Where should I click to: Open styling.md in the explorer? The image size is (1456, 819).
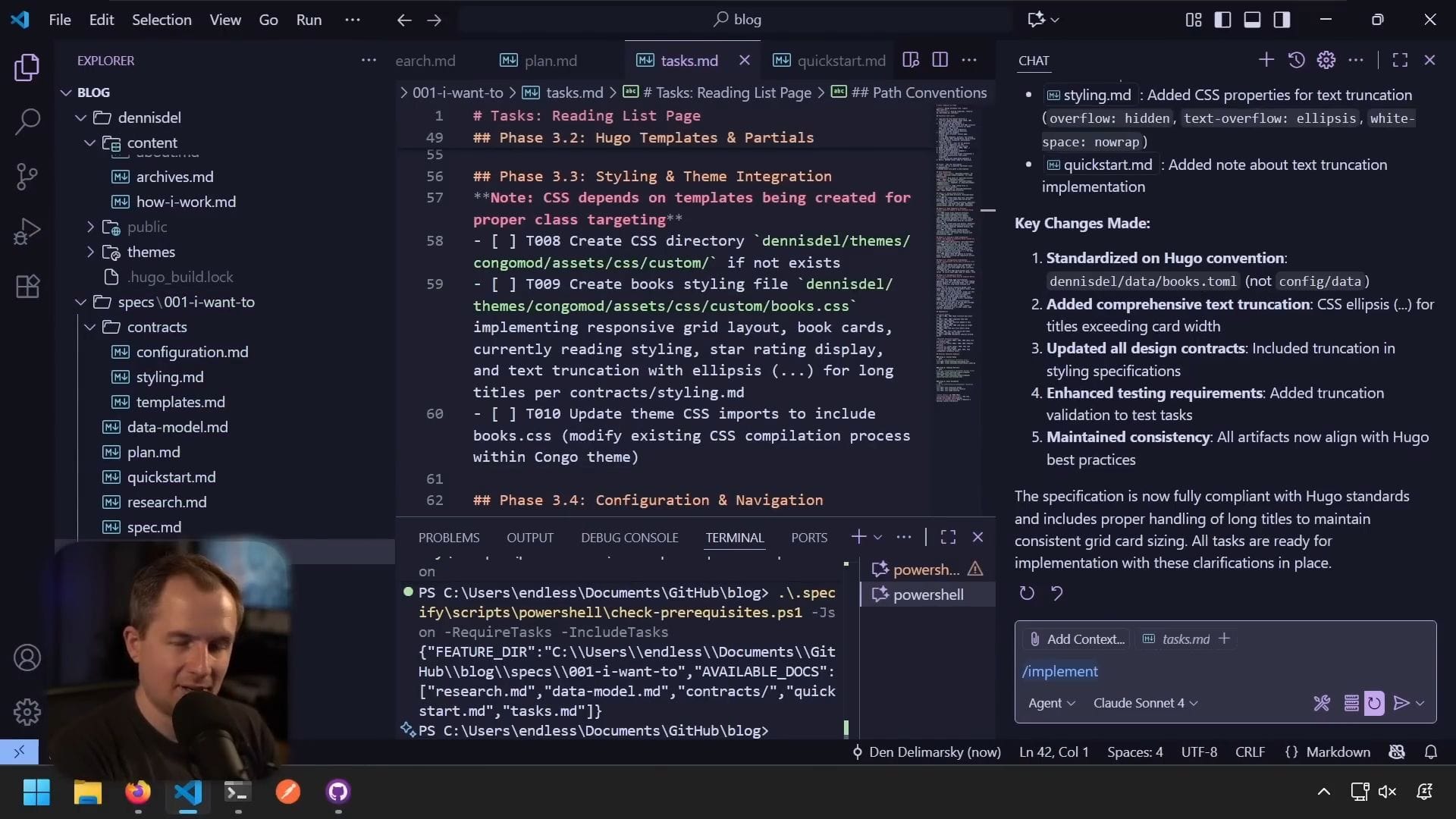[170, 377]
